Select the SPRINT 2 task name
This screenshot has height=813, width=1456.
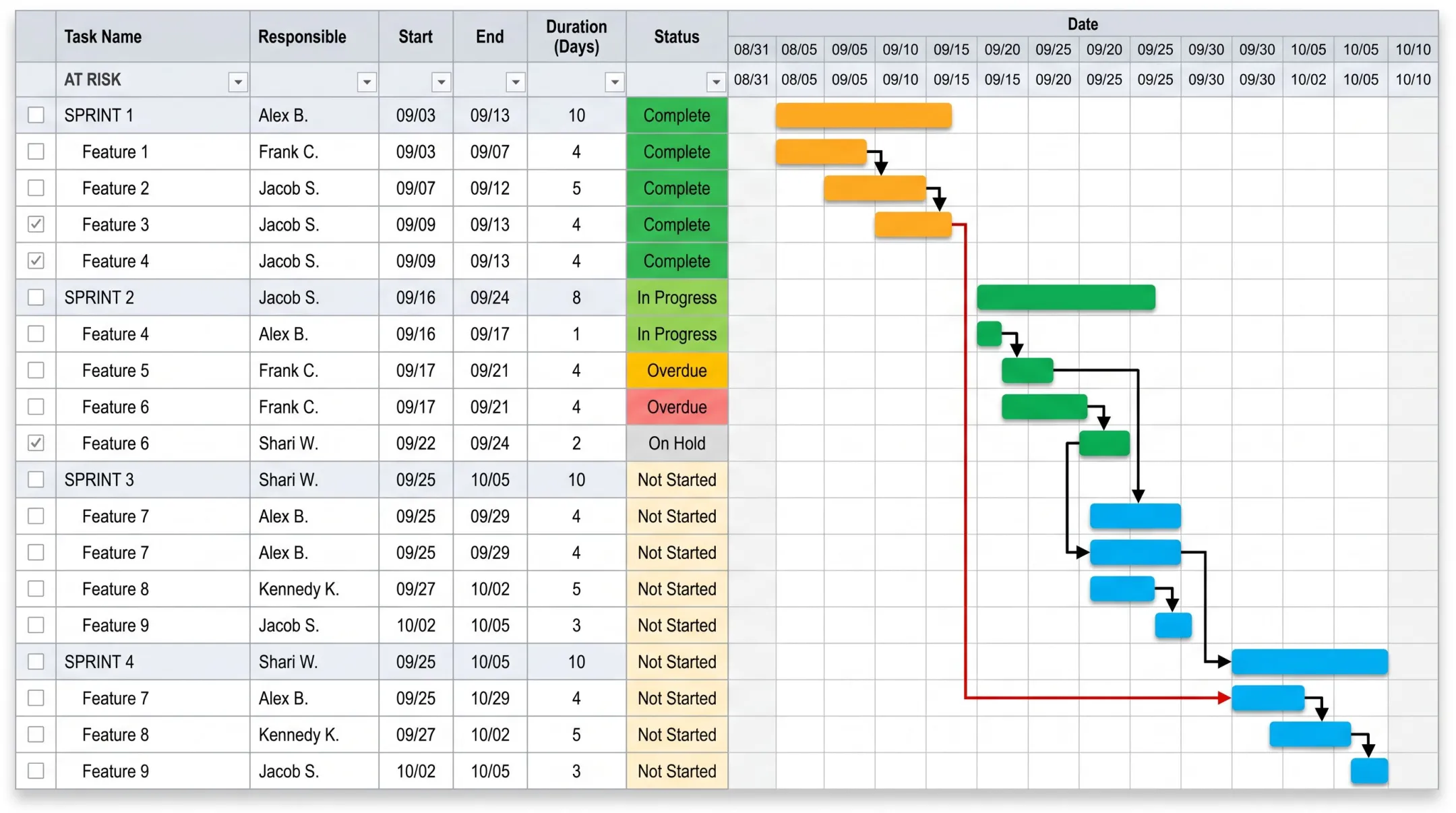pyautogui.click(x=99, y=297)
